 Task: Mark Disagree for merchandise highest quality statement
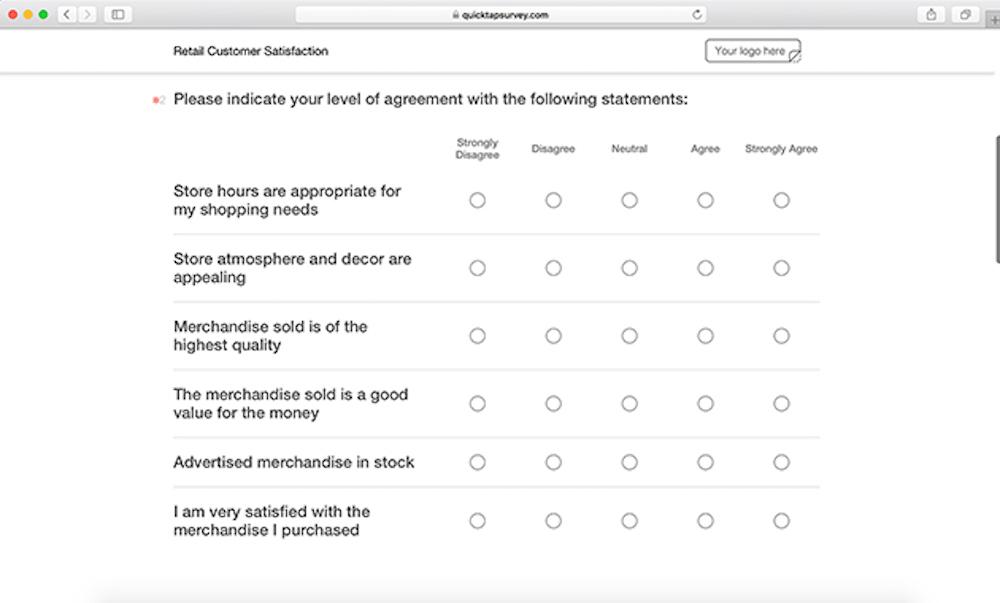553,336
